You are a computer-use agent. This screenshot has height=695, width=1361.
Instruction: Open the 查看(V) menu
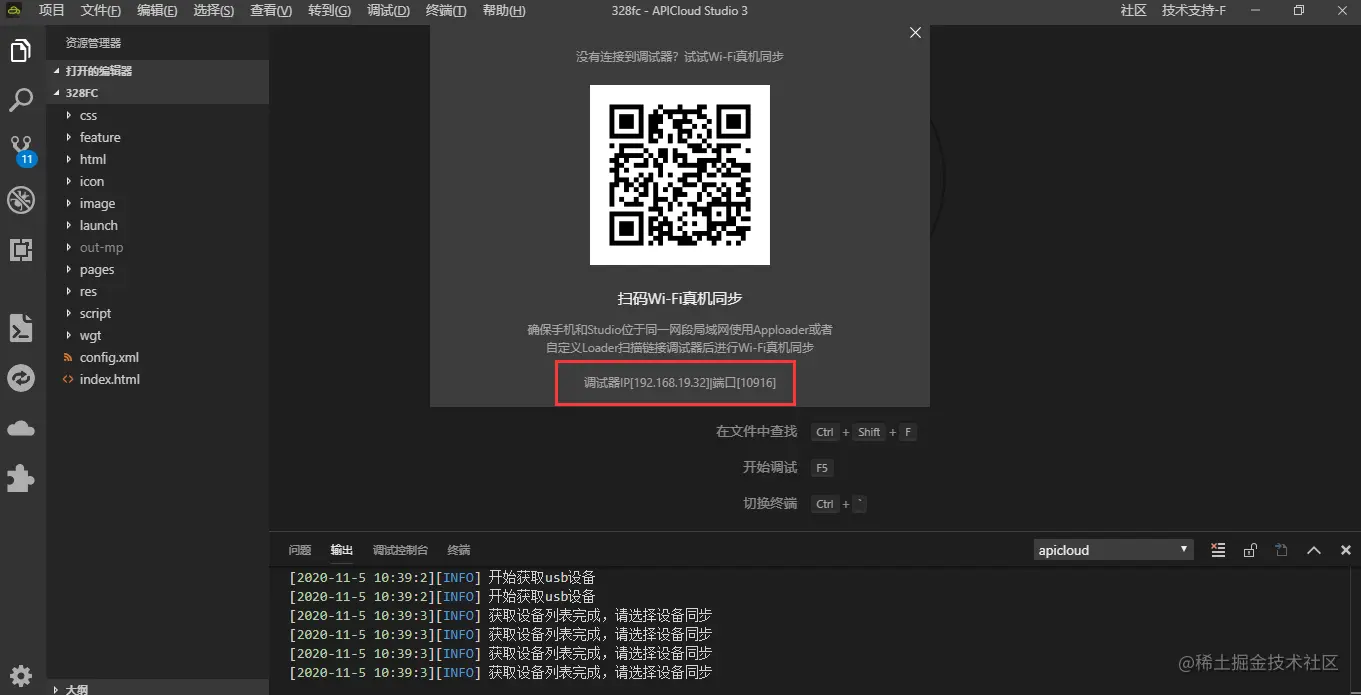coord(271,11)
